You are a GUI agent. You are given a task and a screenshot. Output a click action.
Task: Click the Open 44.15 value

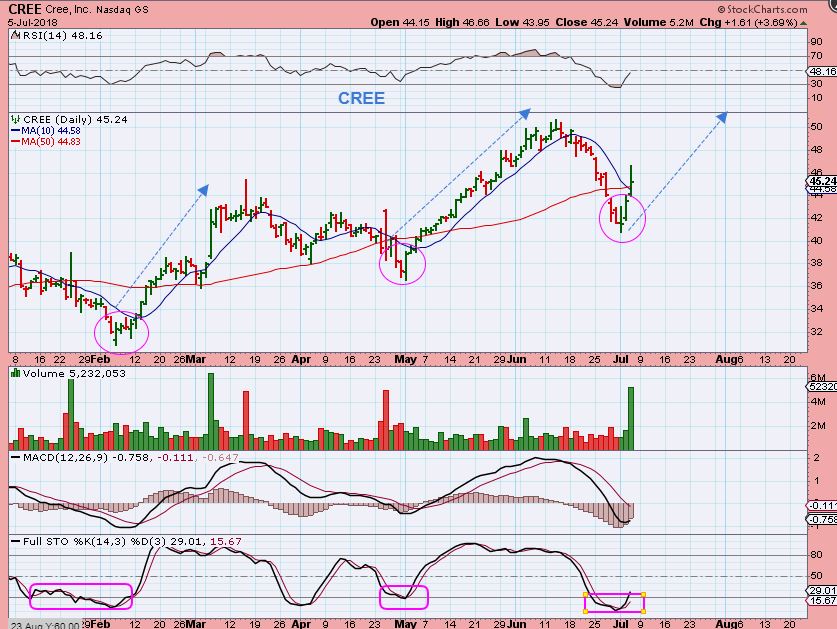click(x=400, y=22)
